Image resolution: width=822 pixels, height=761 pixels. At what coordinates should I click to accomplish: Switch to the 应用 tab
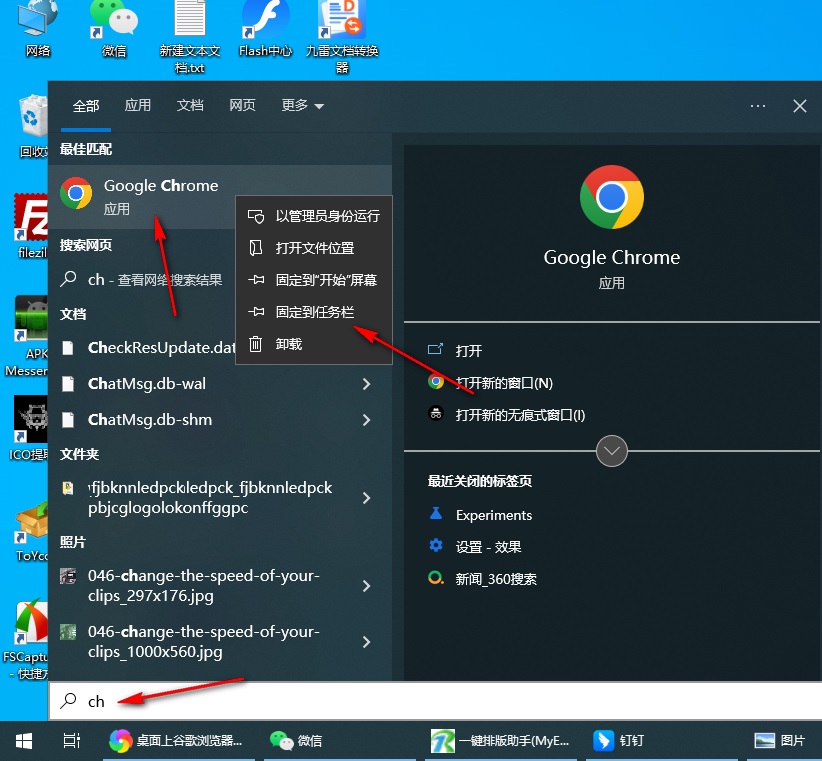pos(138,105)
